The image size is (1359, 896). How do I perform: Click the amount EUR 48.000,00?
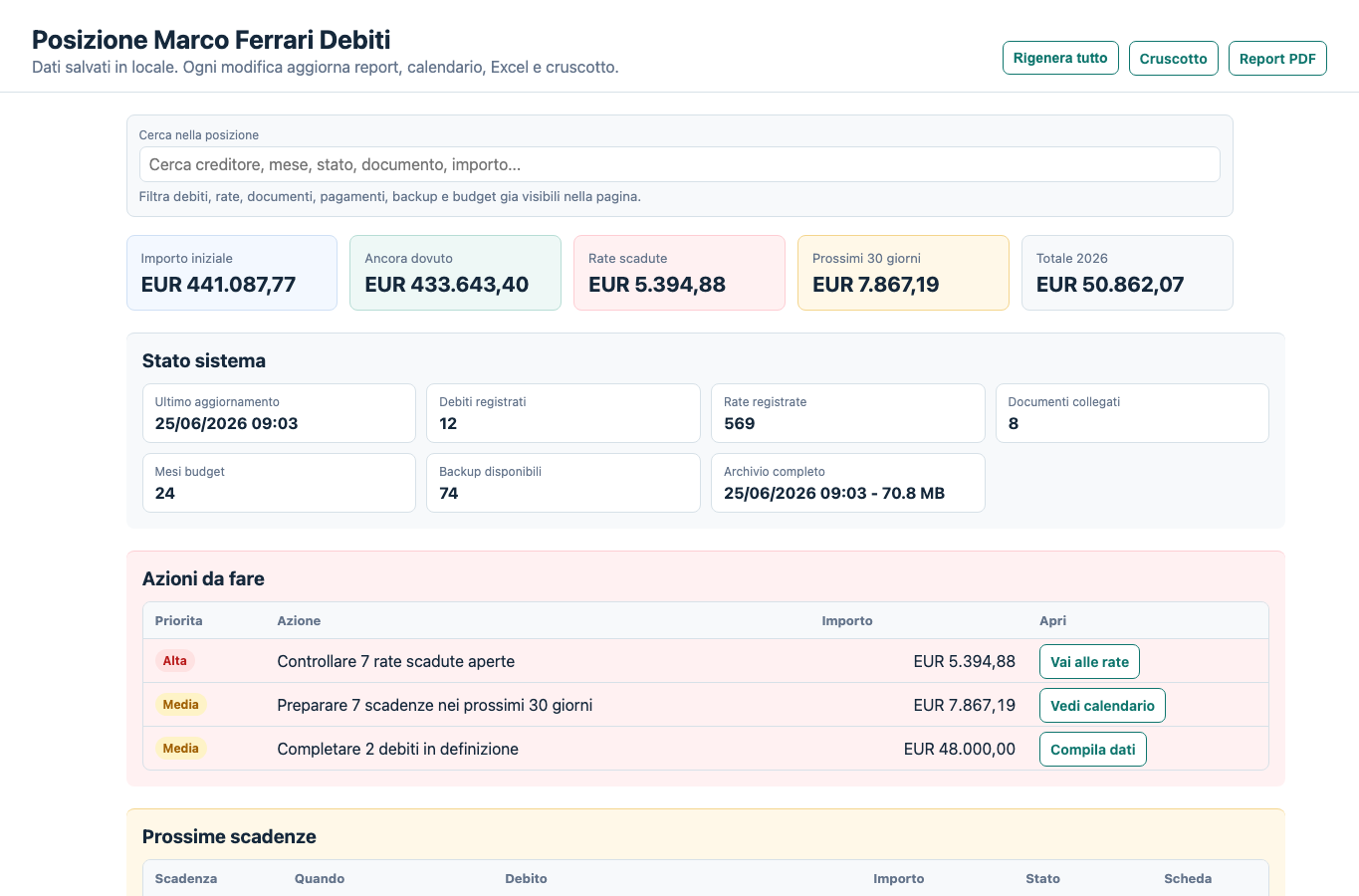tap(960, 749)
